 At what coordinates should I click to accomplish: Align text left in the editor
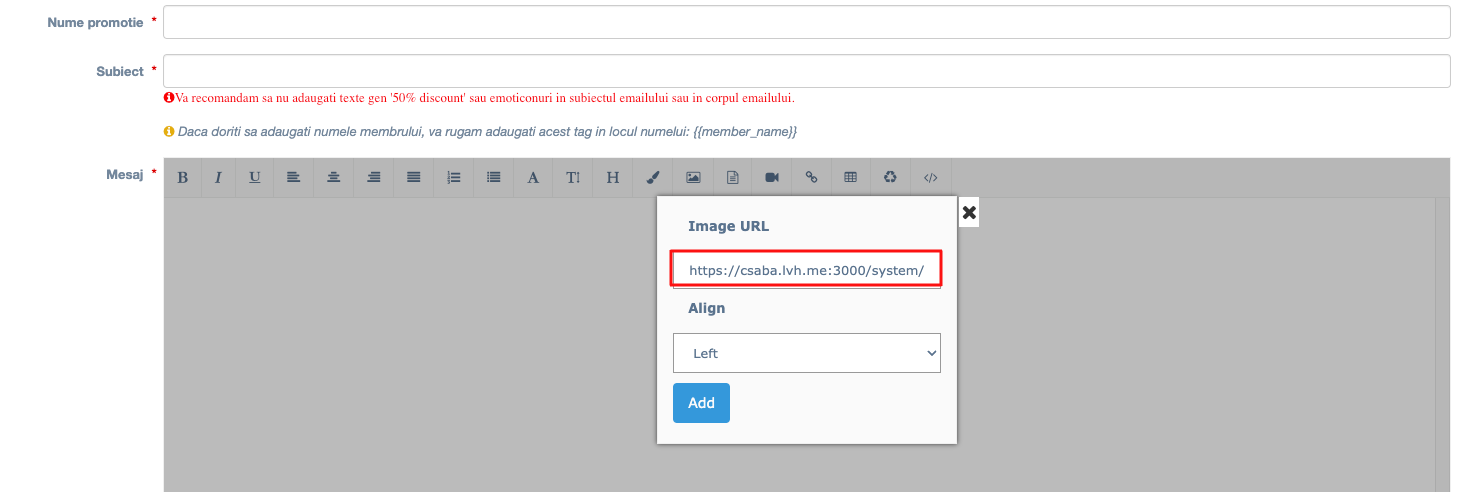[294, 177]
